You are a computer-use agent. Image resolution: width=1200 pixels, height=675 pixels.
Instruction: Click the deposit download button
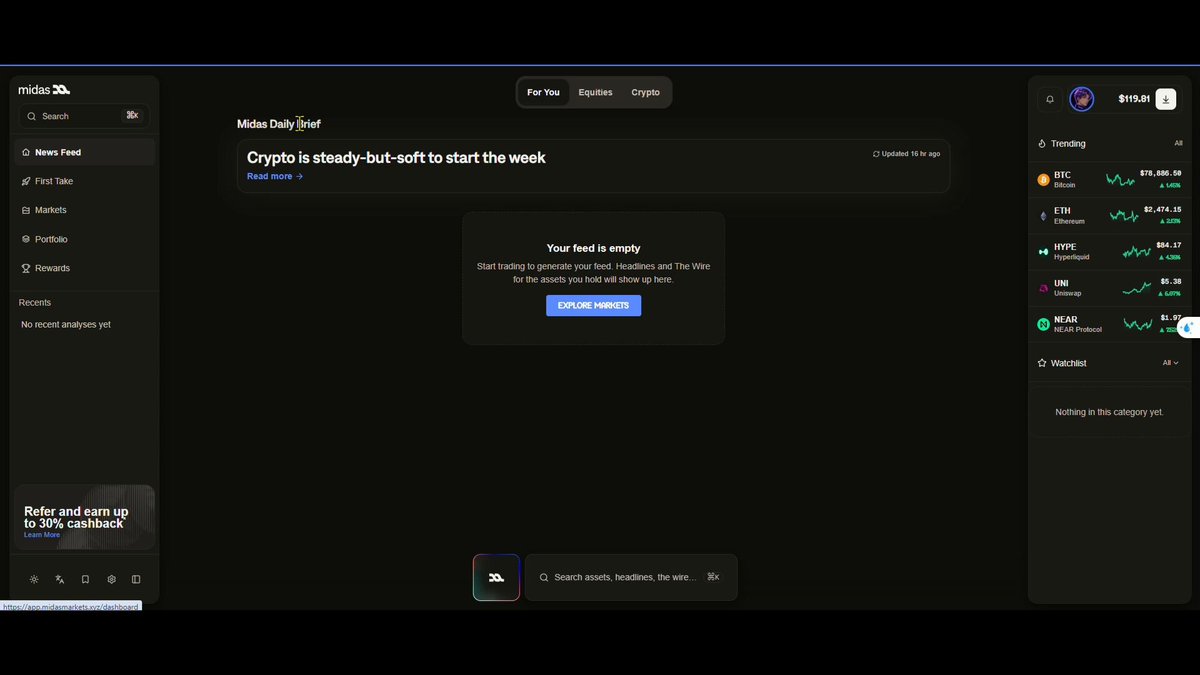tap(1166, 99)
